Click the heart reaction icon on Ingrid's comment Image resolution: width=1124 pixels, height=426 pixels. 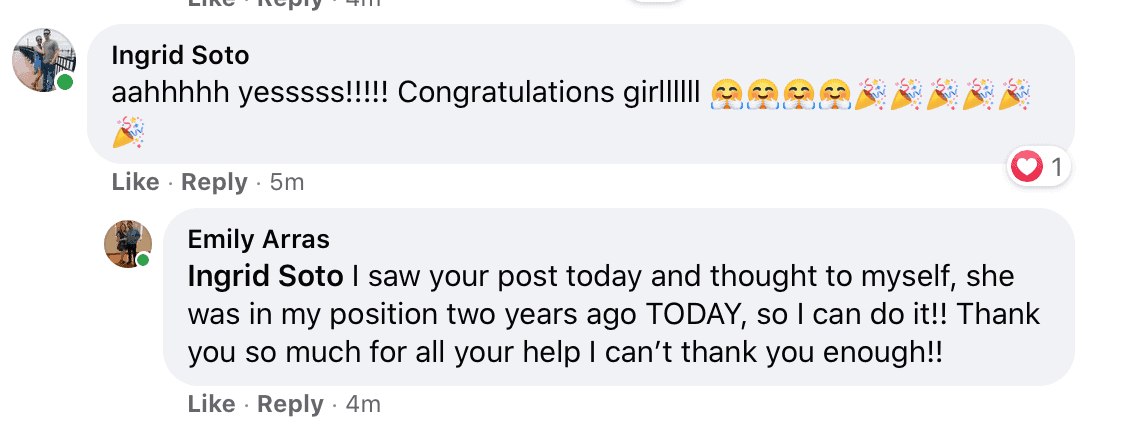(x=1027, y=167)
